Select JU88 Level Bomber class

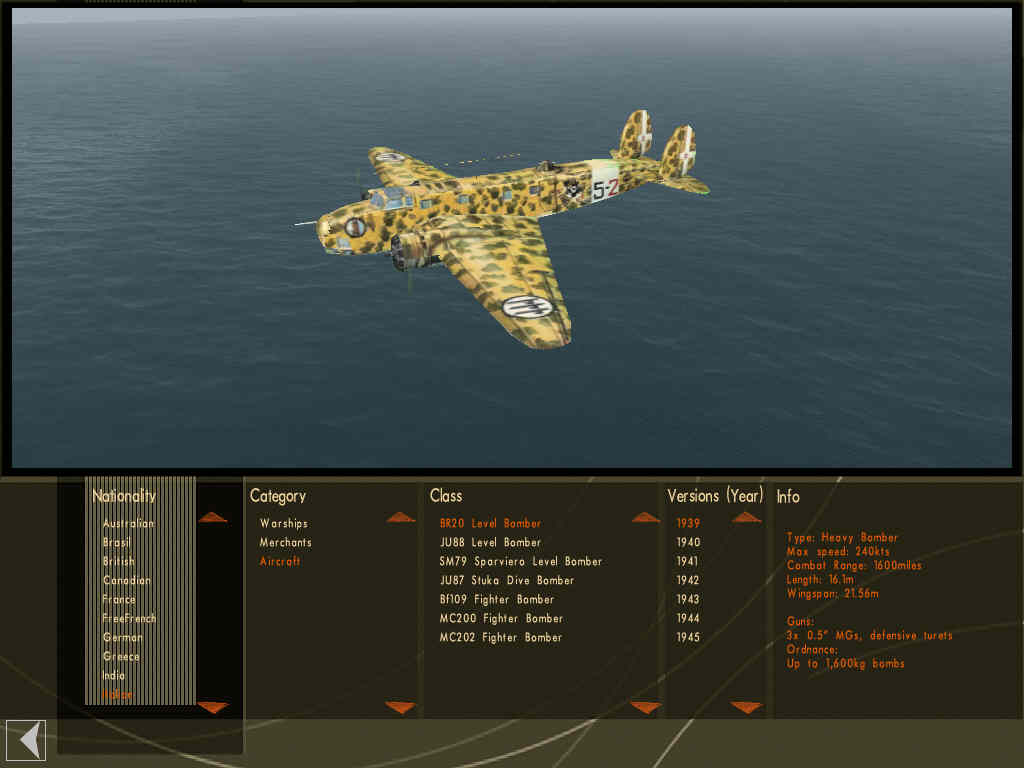pos(490,543)
